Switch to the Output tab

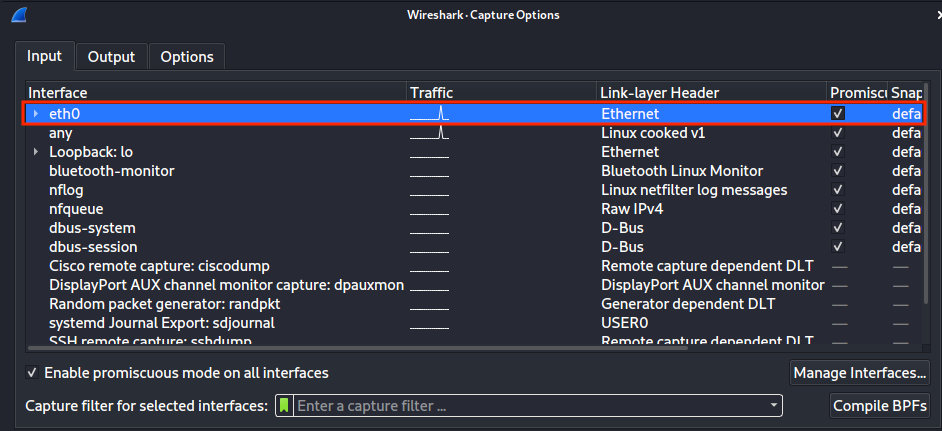click(x=111, y=57)
